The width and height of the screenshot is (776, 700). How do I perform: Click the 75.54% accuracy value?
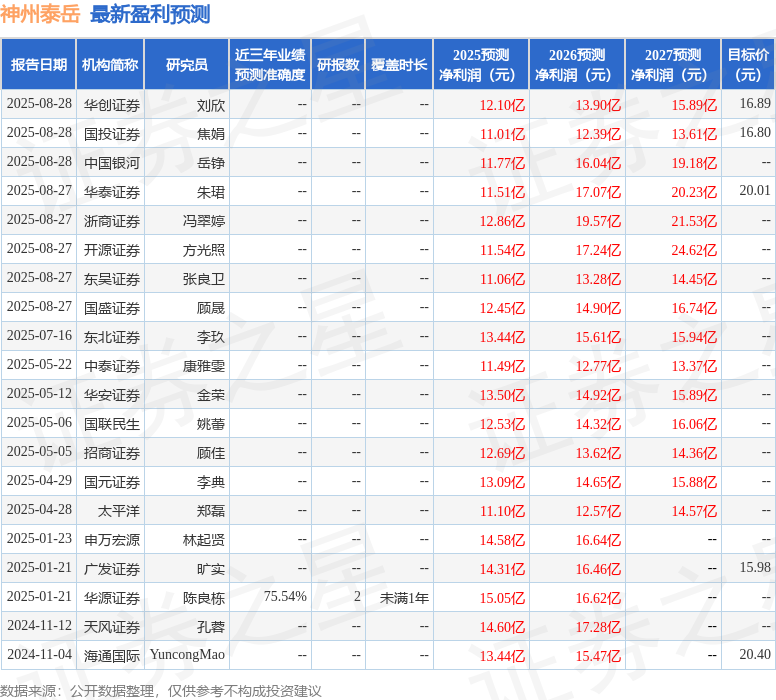(285, 597)
